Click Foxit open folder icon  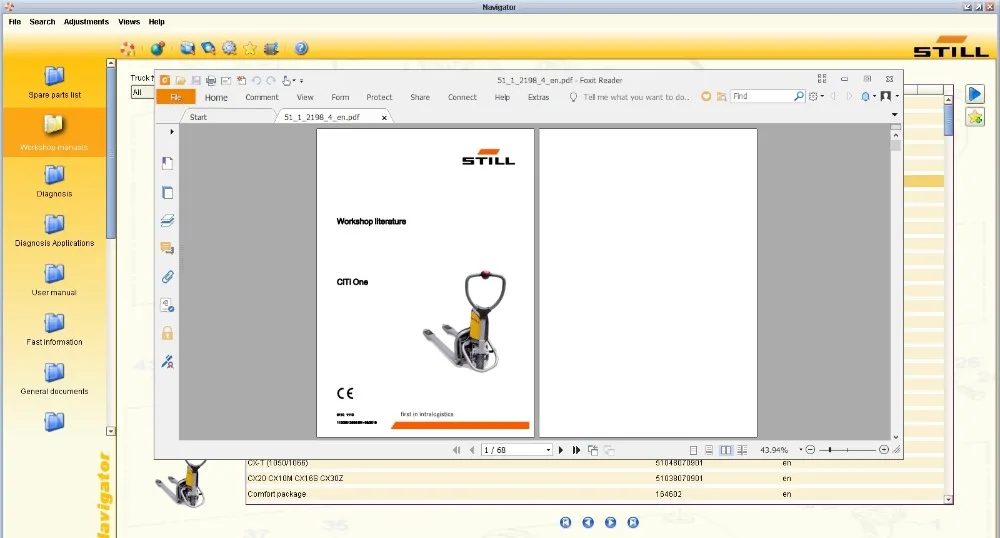coord(180,80)
